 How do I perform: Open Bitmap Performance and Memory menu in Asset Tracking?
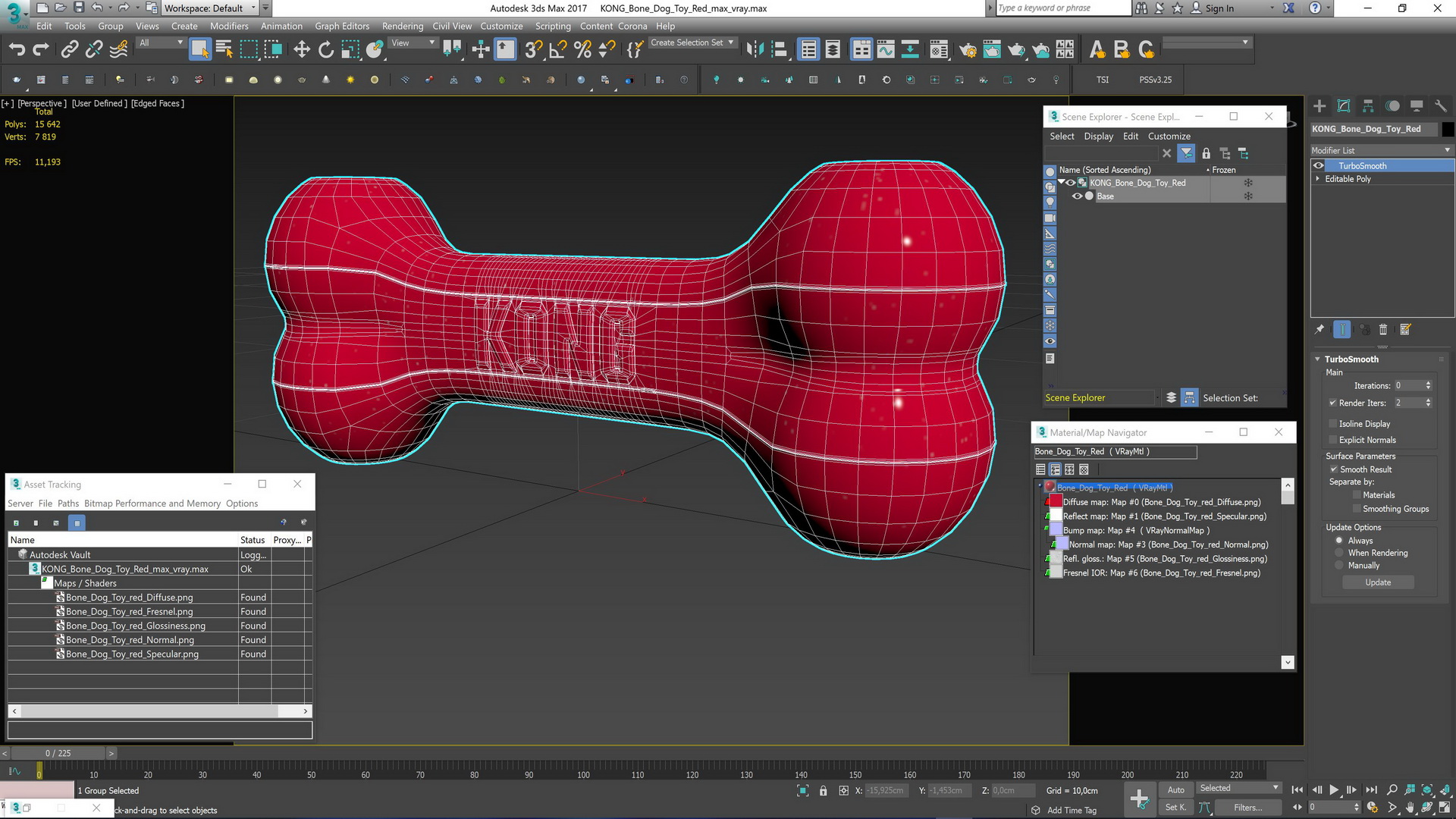152,504
